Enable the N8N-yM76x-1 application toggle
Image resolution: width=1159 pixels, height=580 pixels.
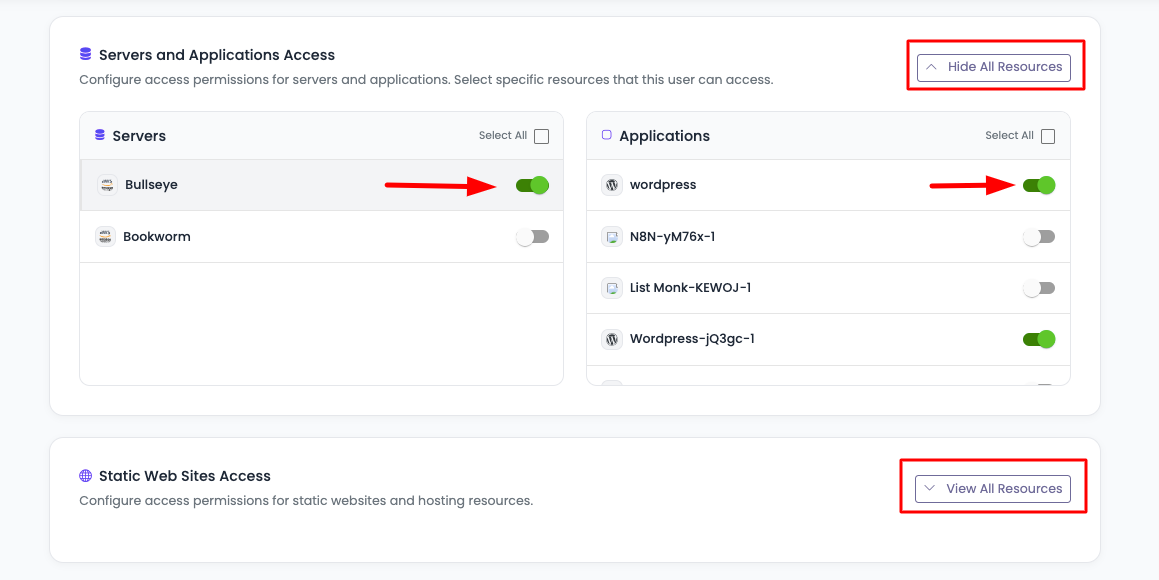(x=1039, y=237)
